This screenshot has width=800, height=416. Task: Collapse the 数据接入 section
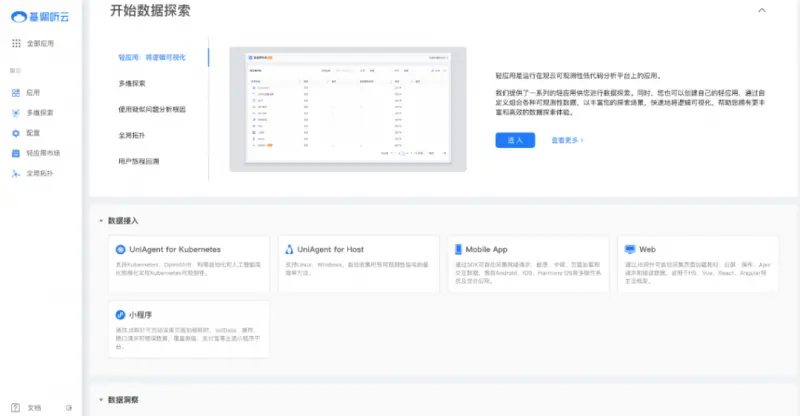[100, 220]
